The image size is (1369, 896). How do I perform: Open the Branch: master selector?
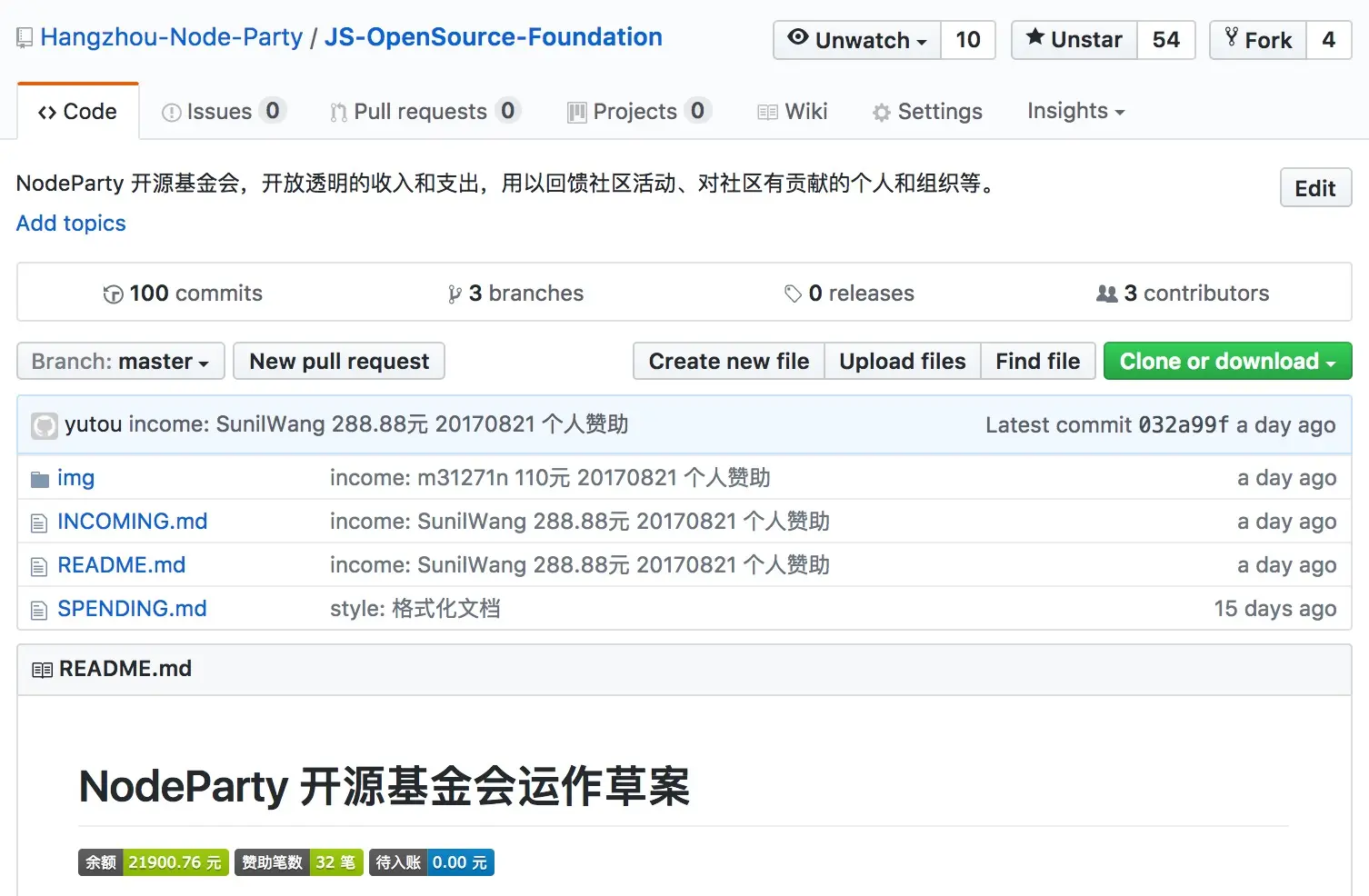click(x=121, y=361)
